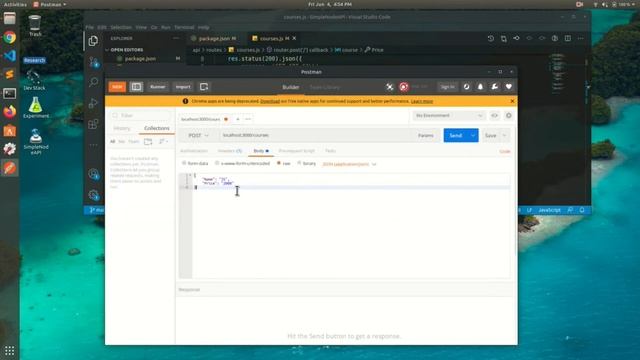Save the request with the Save button

(x=491, y=135)
